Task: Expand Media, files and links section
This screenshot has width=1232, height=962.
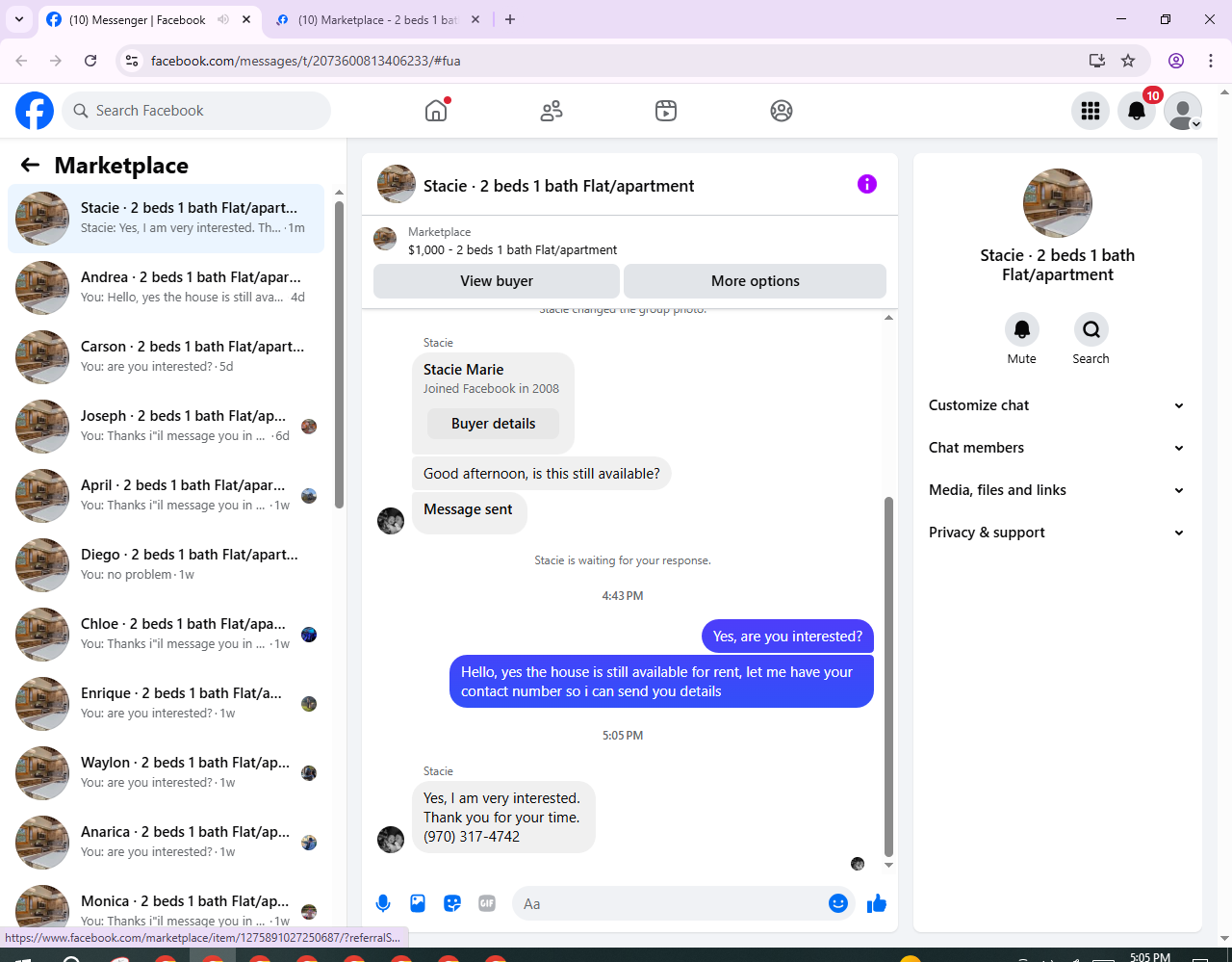Action: pyautogui.click(x=1057, y=490)
